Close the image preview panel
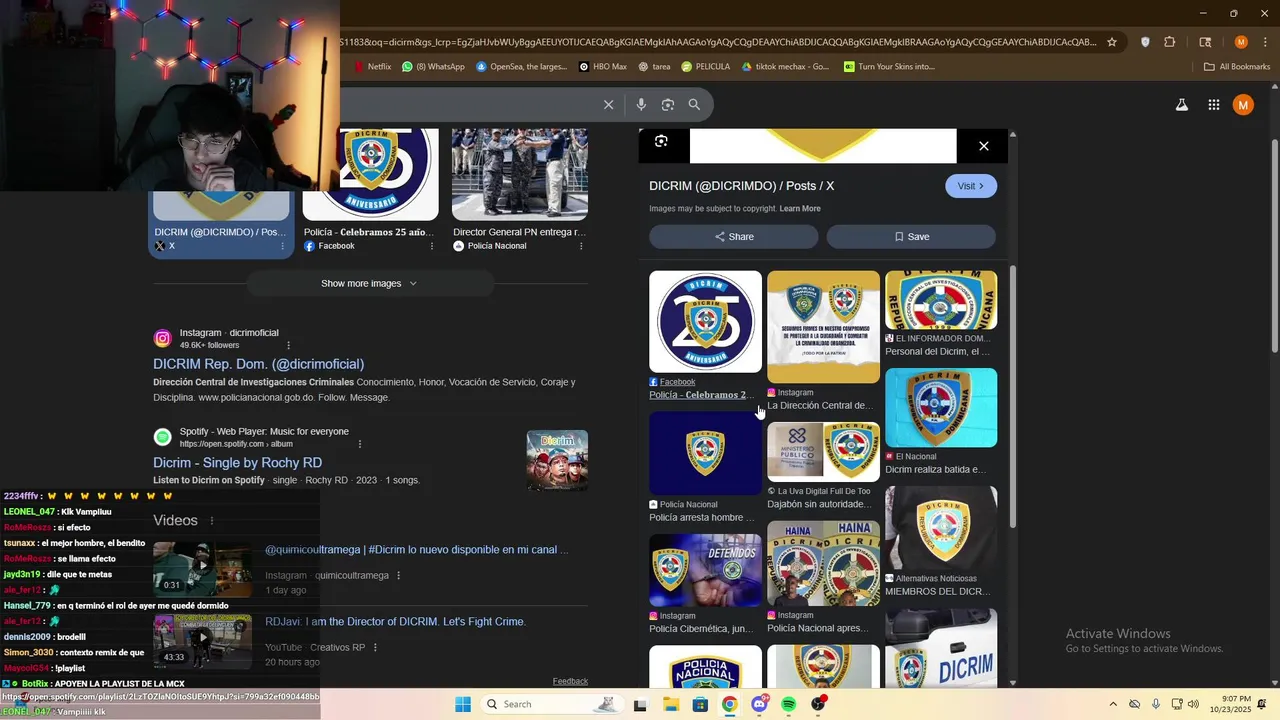This screenshot has width=1280, height=720. pyautogui.click(x=983, y=146)
